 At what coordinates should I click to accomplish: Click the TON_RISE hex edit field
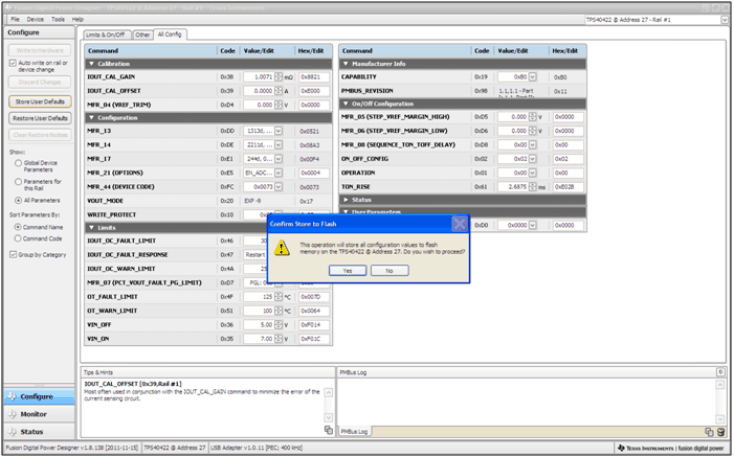pos(566,186)
